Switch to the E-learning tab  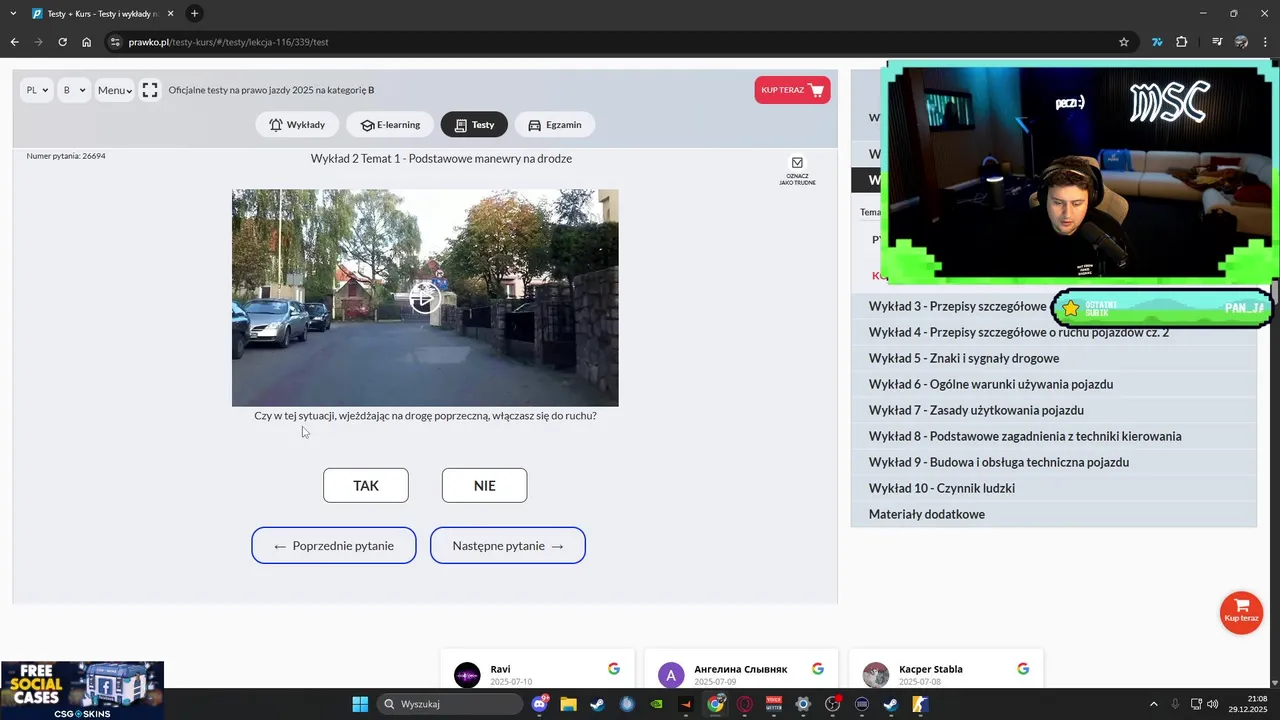click(391, 125)
